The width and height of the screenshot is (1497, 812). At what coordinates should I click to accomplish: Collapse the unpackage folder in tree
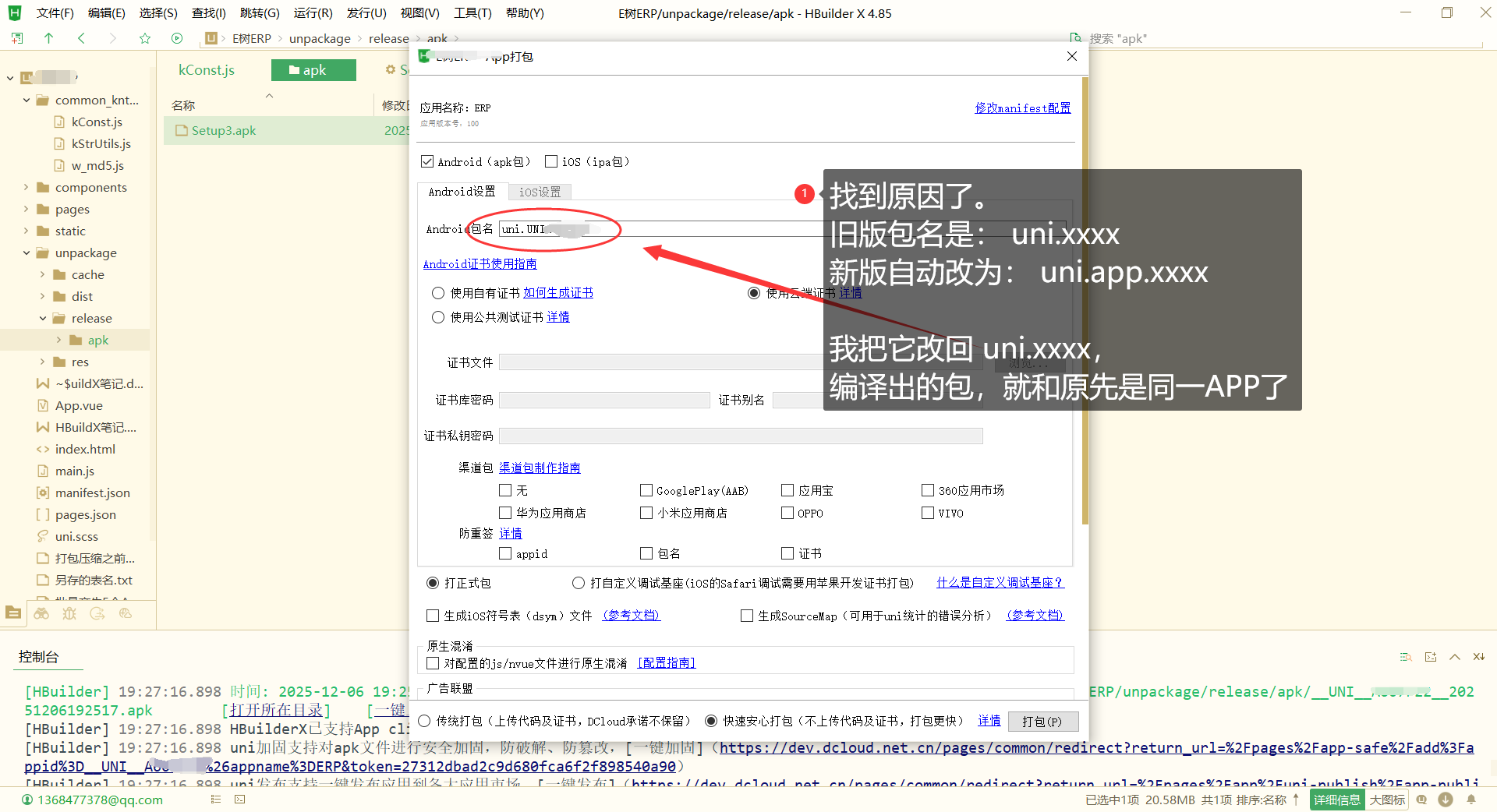(26, 252)
